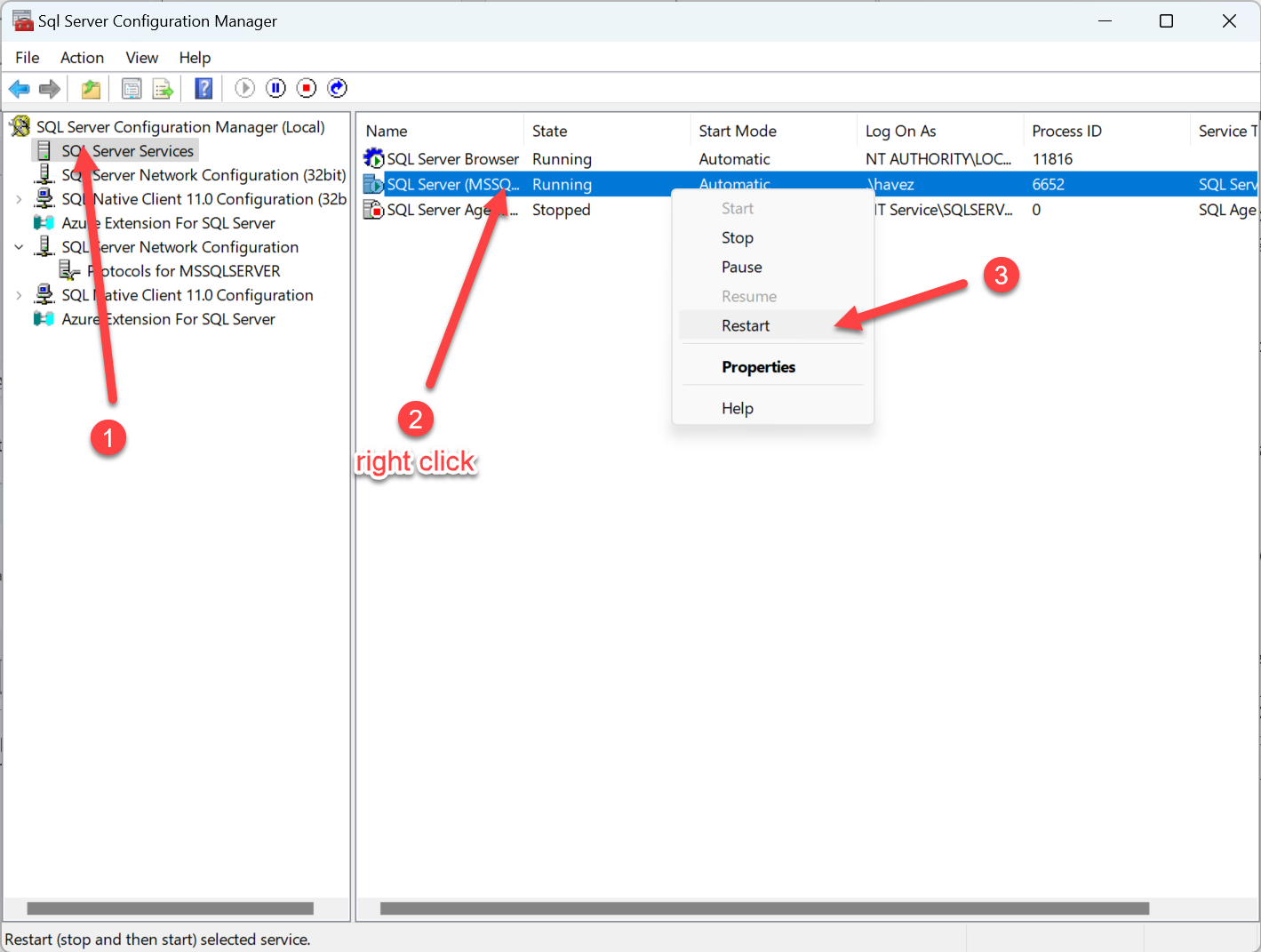The width and height of the screenshot is (1261, 952).
Task: Collapse the SQL Server Network Configuration node
Action: [x=19, y=247]
